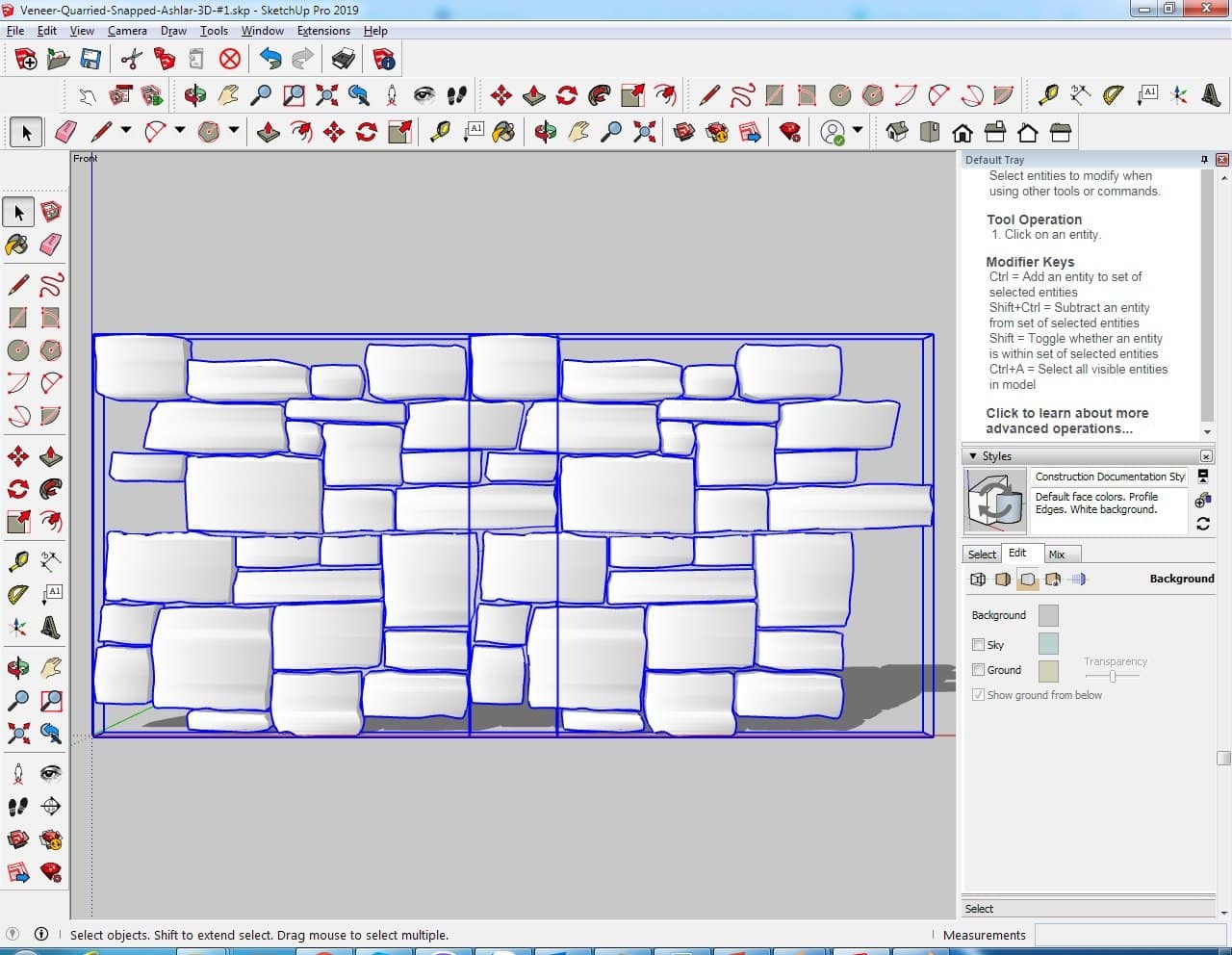Click the Measurements input box
Viewport: 1232px width, 955px height.
(1129, 935)
